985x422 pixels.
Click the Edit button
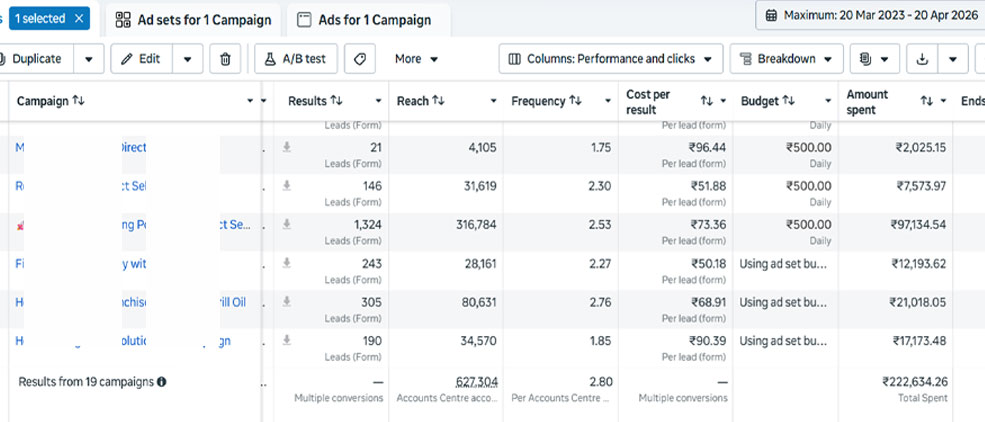click(140, 59)
